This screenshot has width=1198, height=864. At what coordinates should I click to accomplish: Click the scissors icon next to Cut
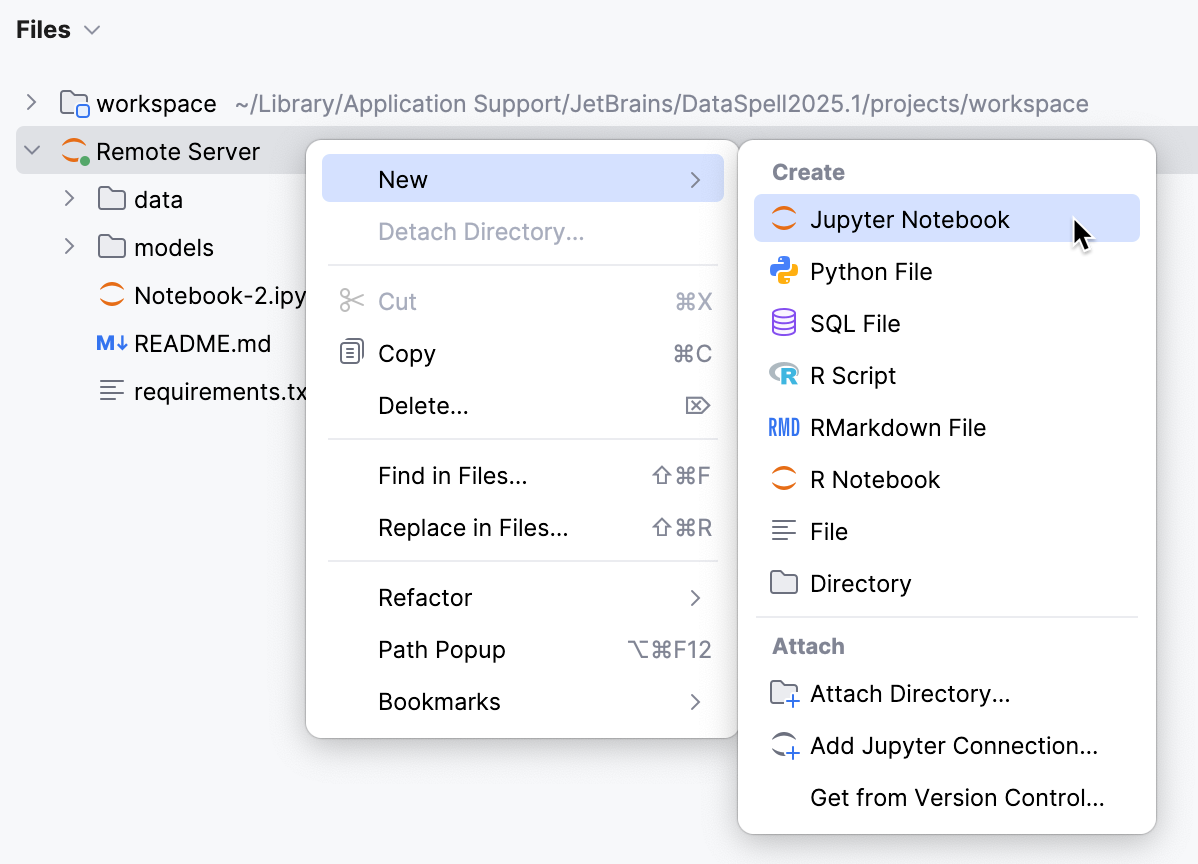pyautogui.click(x=351, y=300)
